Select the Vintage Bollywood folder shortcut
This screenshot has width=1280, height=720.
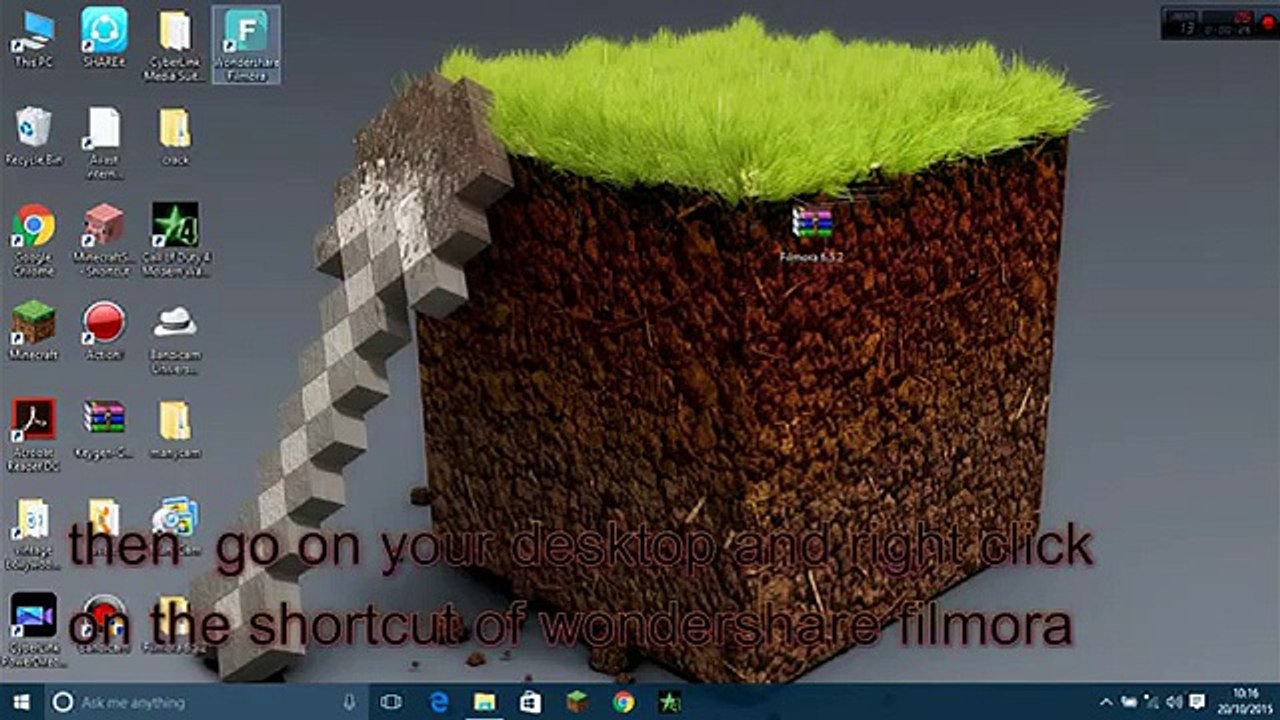(33, 532)
